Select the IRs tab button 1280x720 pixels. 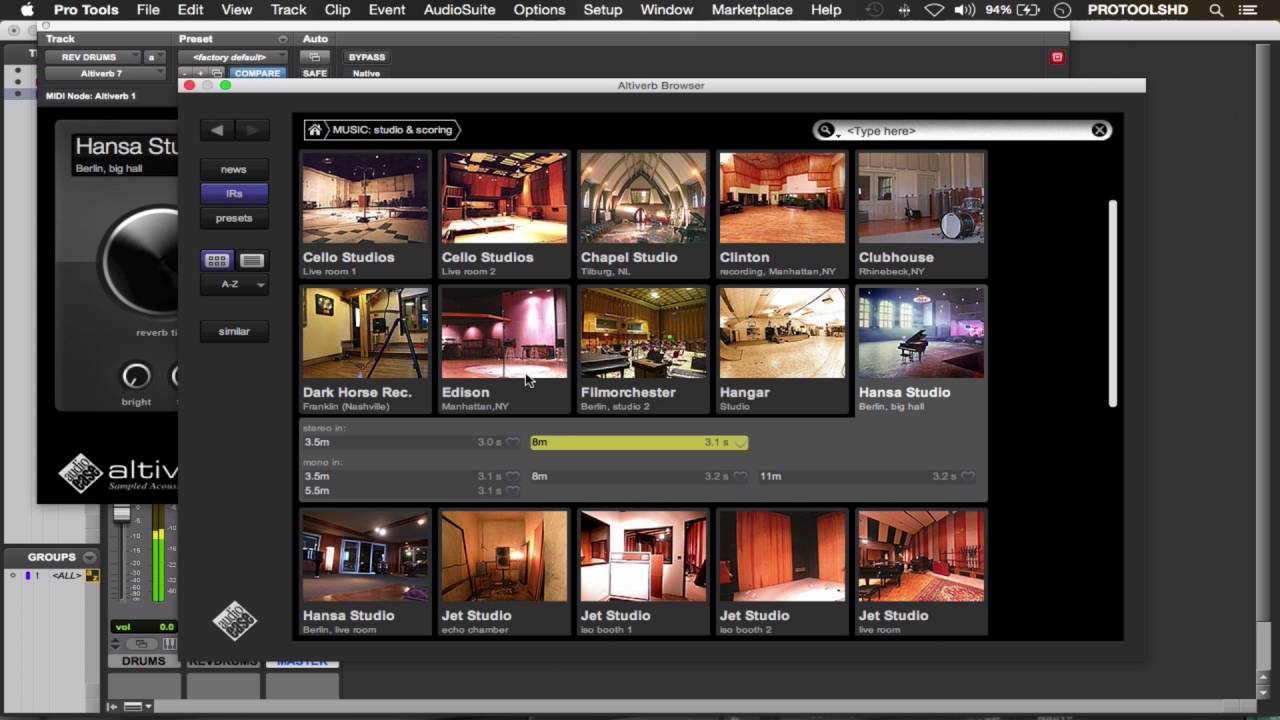[234, 193]
